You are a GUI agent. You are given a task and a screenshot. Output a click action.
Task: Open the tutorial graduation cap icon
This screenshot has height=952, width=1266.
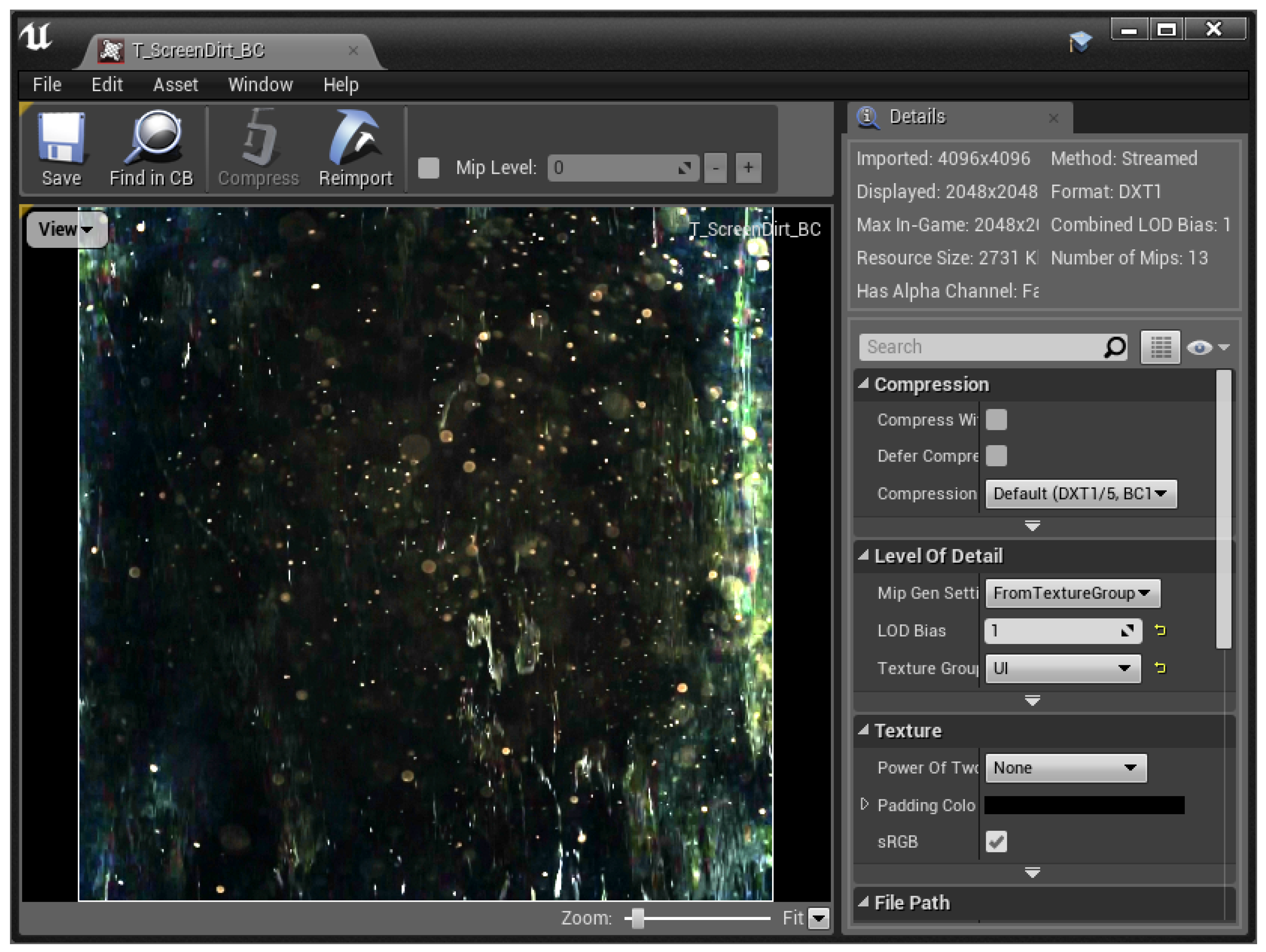[1080, 41]
